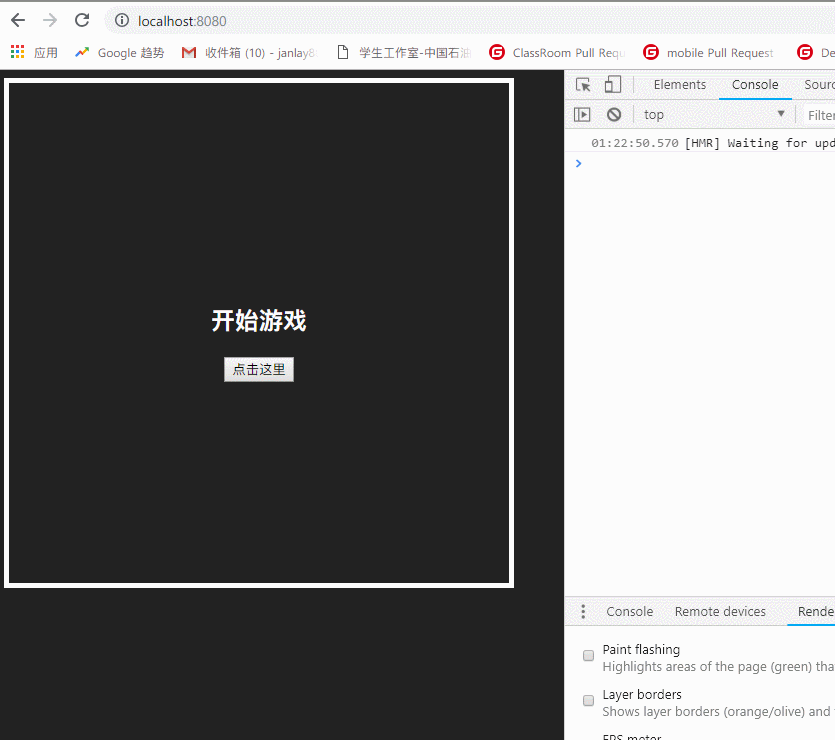
Task: Click the mobile Pull Request red icon
Action: [x=651, y=52]
